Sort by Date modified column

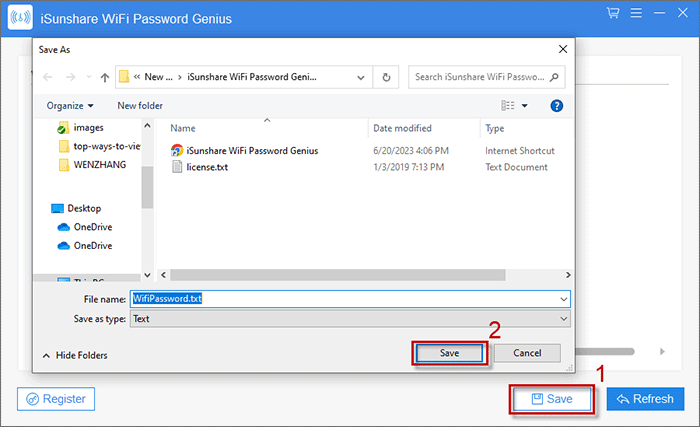pyautogui.click(x=402, y=128)
